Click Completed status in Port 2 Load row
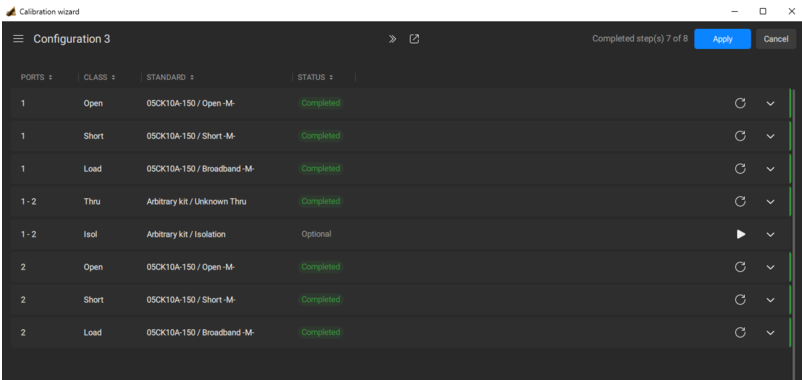Viewport: 802px width, 380px height. pyautogui.click(x=321, y=332)
